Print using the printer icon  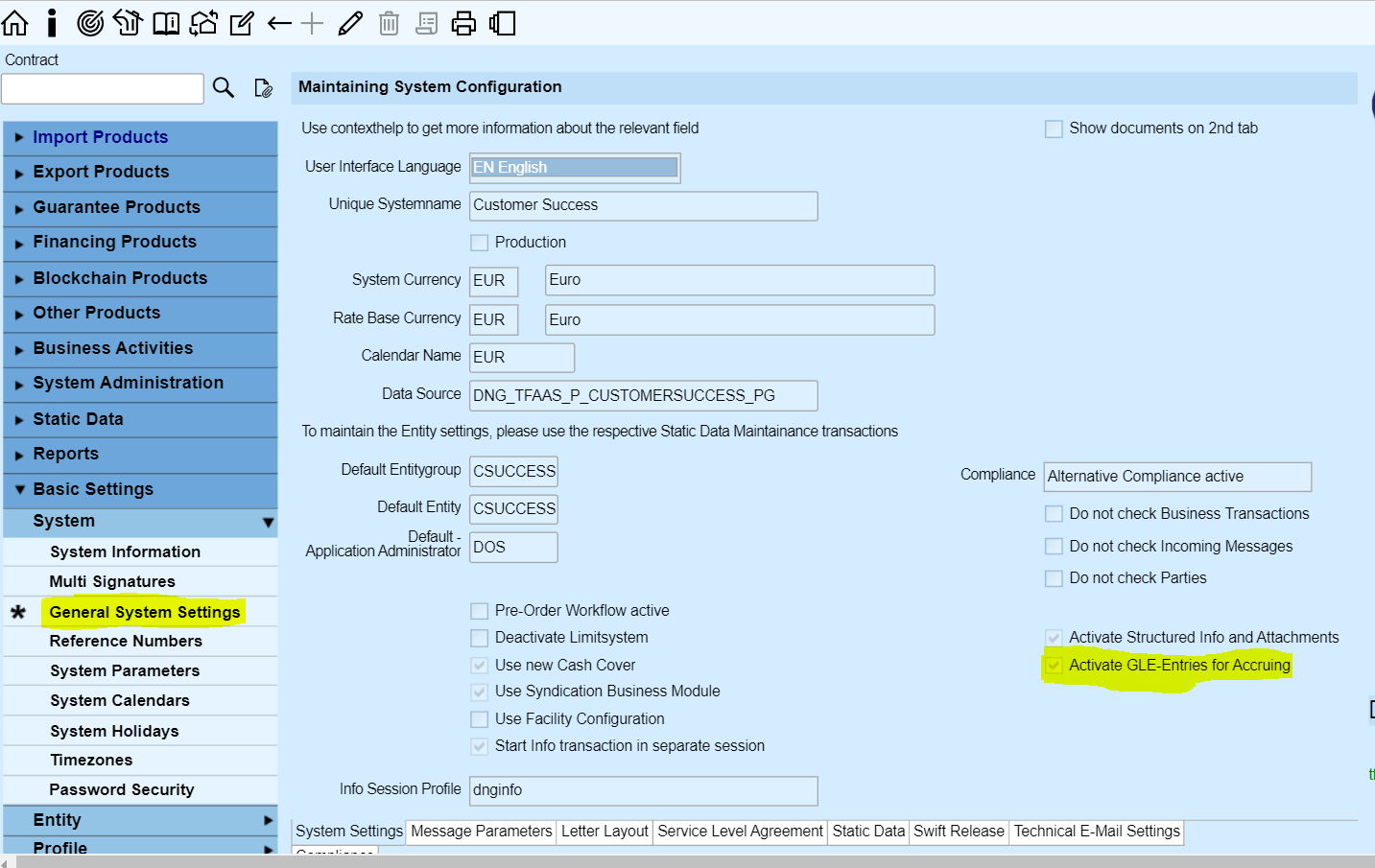point(463,23)
